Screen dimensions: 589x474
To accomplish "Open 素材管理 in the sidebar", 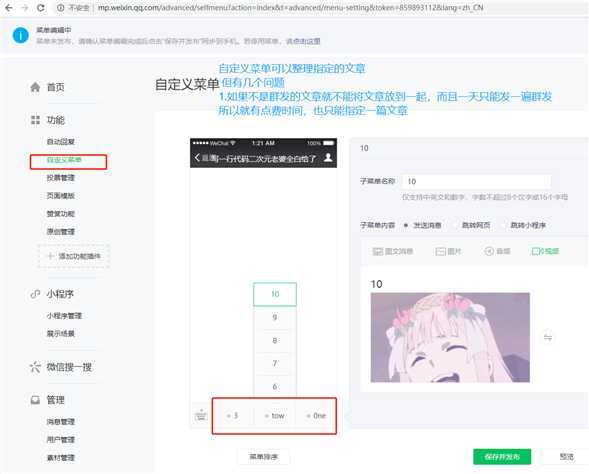I will [x=60, y=457].
